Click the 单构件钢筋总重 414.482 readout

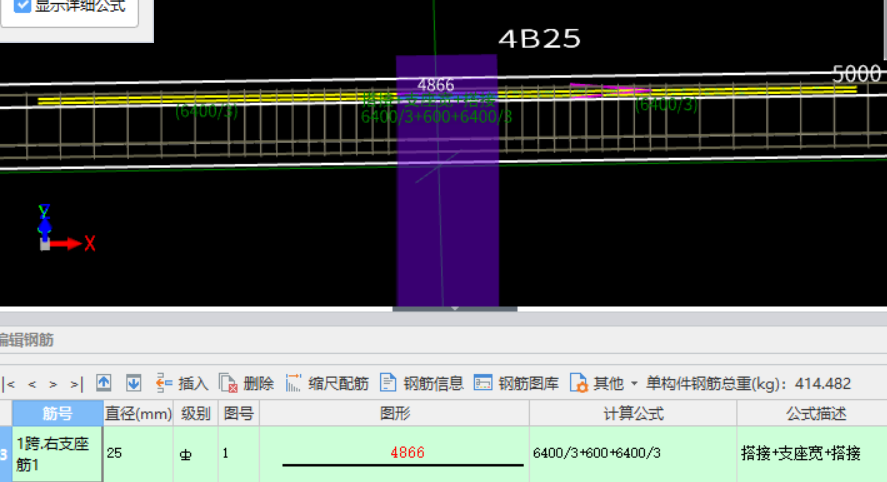click(748, 384)
